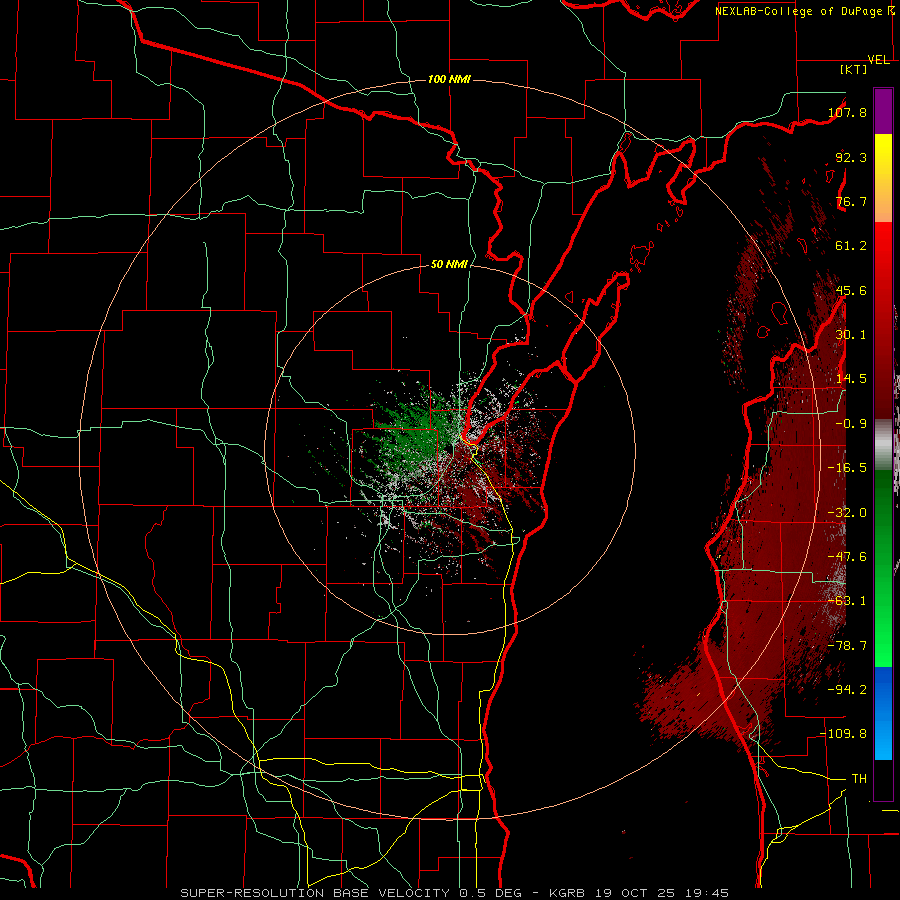The width and height of the screenshot is (900, 900).
Task: Click the -47.6 velocity scale value
Action: [x=847, y=557]
